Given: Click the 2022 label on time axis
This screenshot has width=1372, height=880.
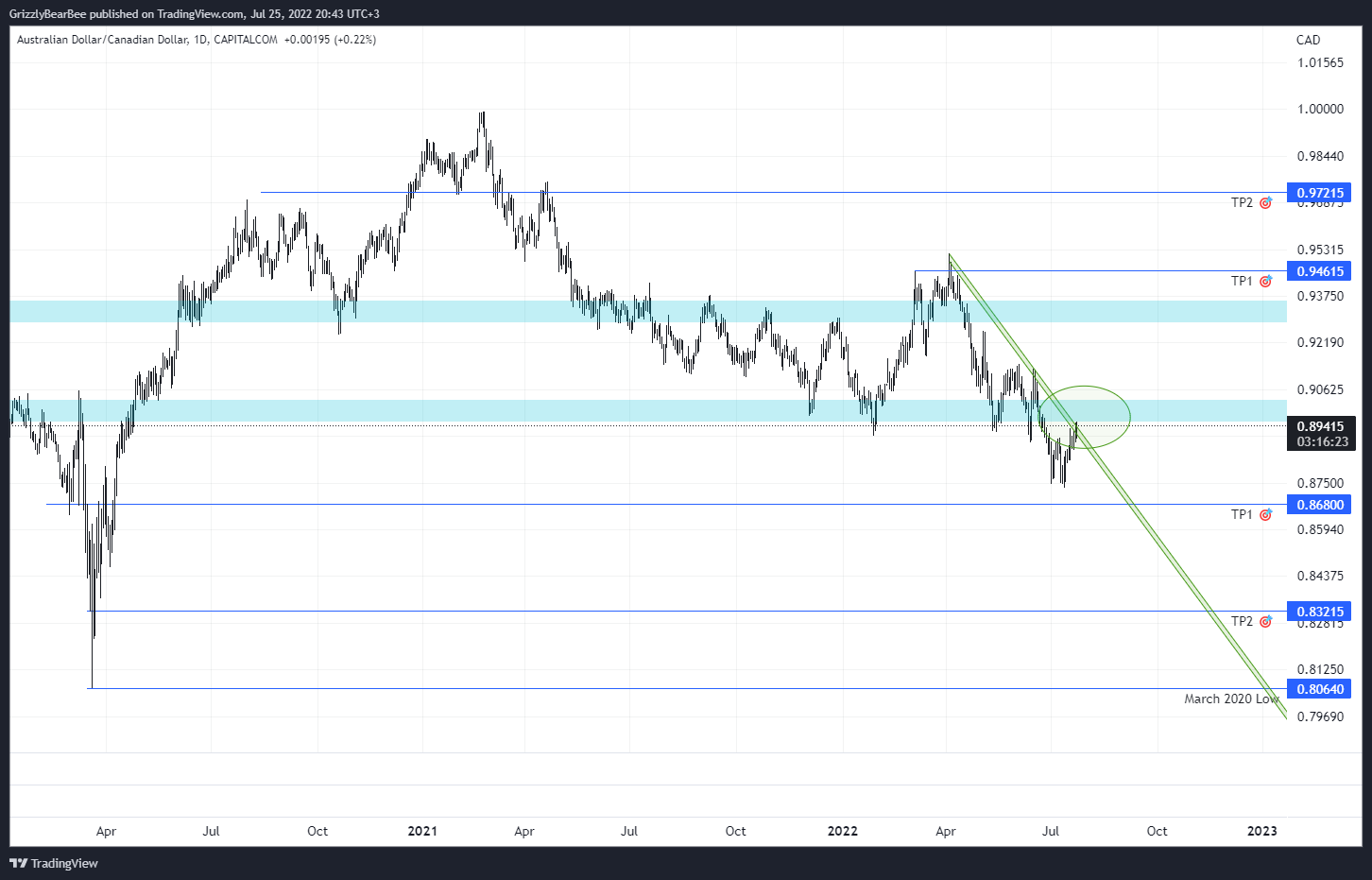Looking at the screenshot, I should 842,831.
